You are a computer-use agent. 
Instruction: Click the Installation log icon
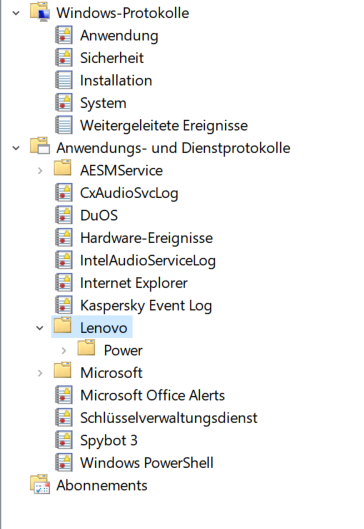click(63, 80)
